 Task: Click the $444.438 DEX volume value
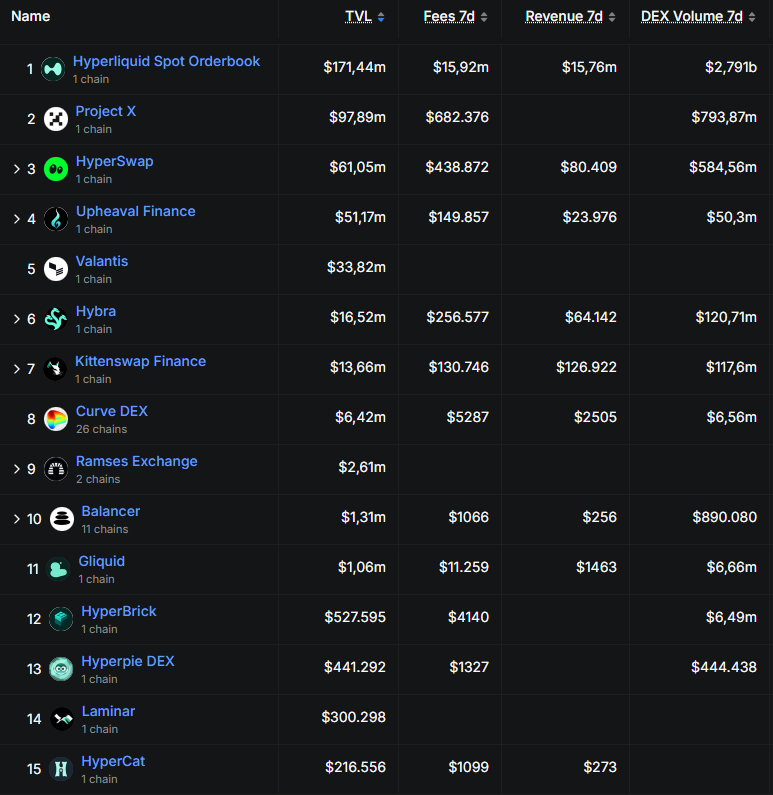coord(724,667)
